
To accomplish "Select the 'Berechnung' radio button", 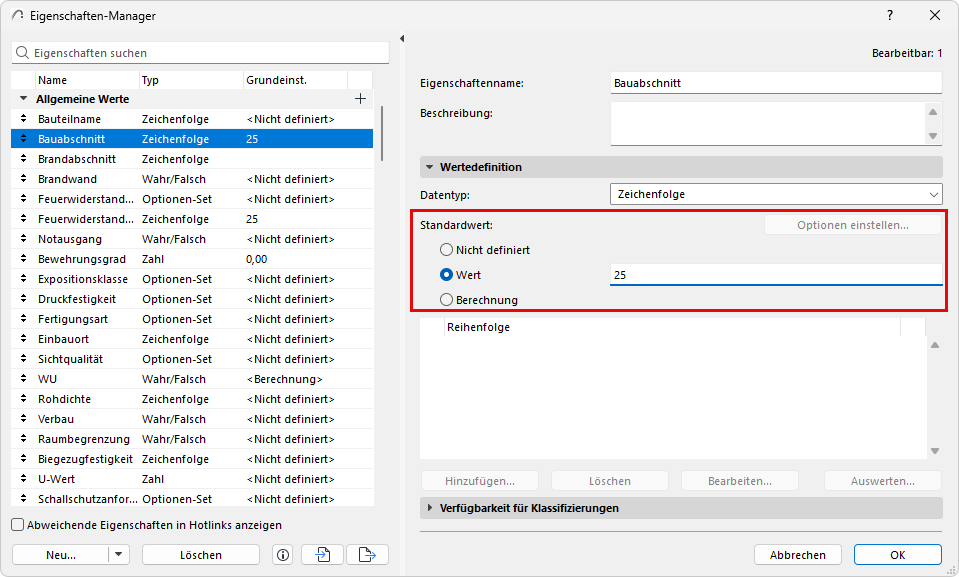I will [447, 300].
